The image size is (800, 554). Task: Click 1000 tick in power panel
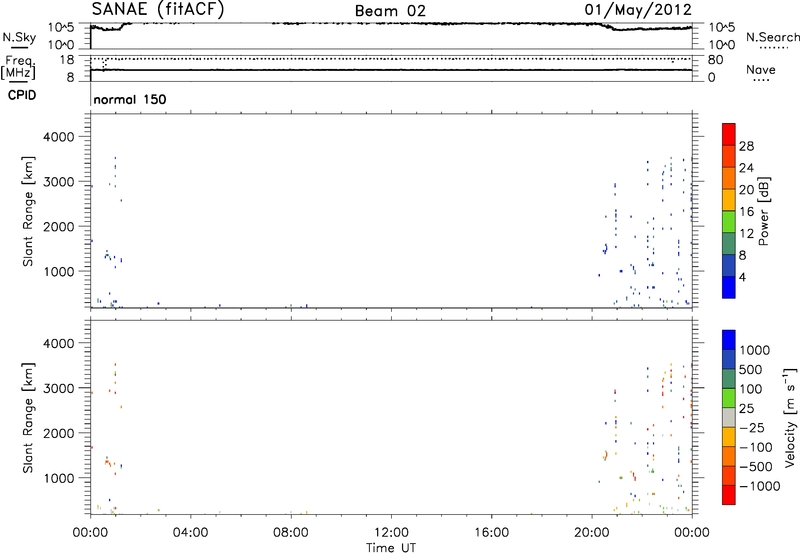58,271
